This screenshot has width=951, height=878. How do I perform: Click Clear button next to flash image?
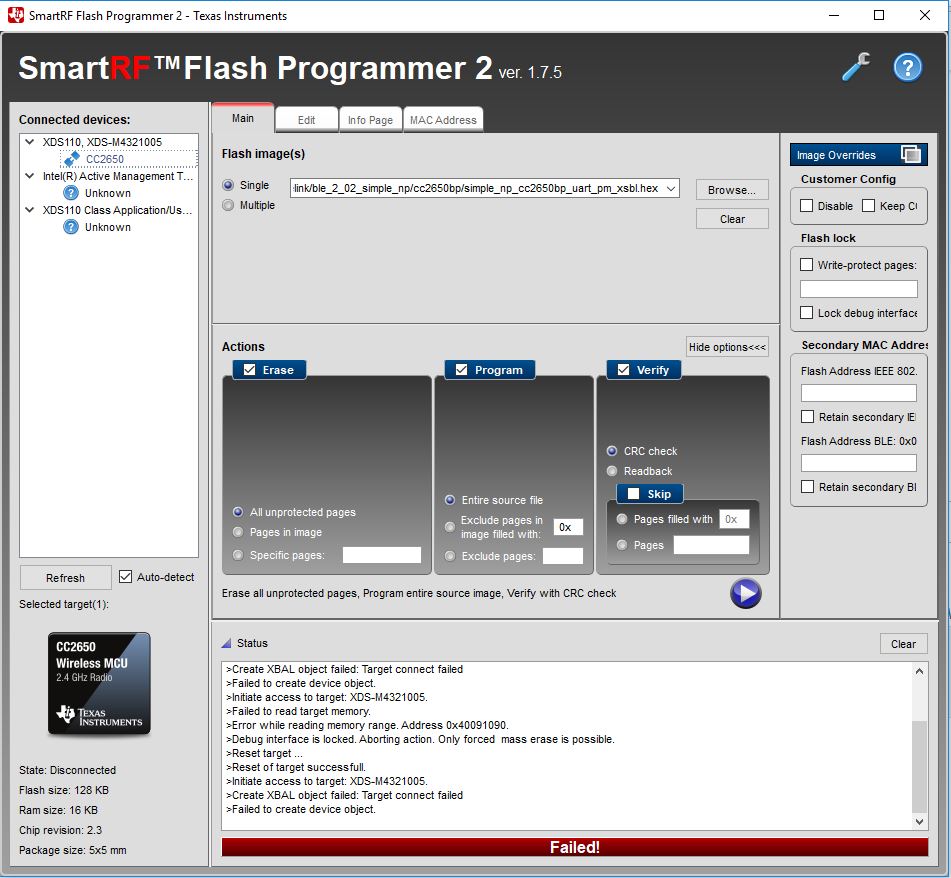pos(732,219)
